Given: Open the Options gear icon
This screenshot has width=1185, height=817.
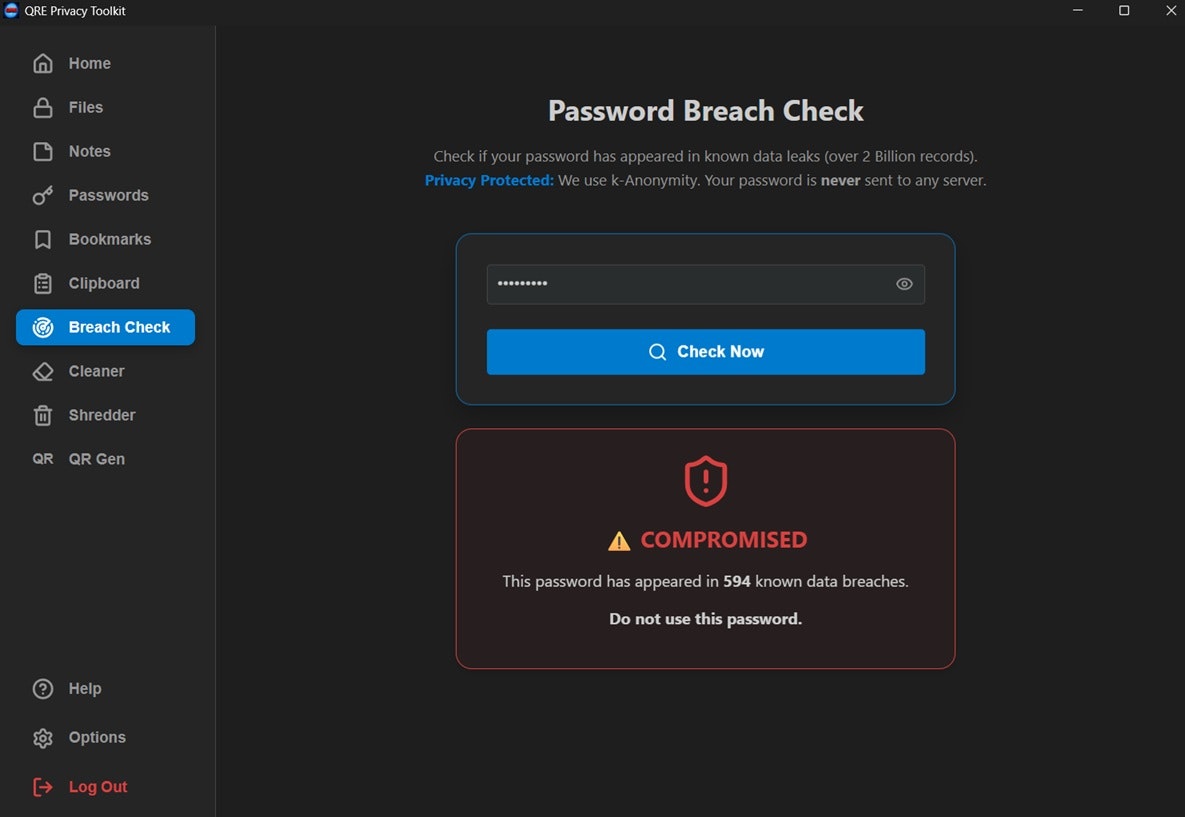Looking at the screenshot, I should 43,737.
